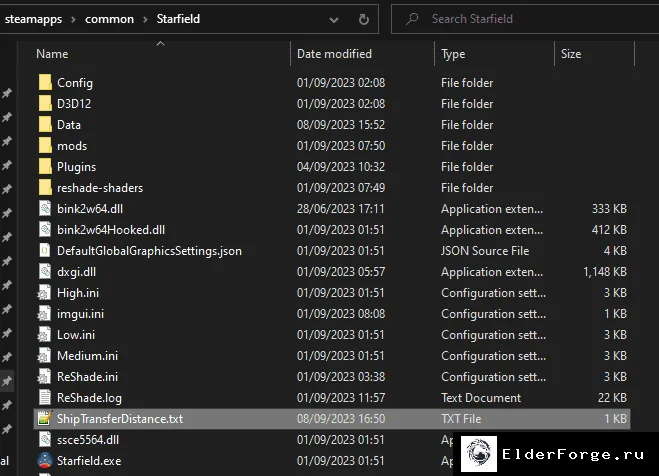Image resolution: width=659 pixels, height=476 pixels.
Task: Open the address bar history dropdown
Action: 334,20
